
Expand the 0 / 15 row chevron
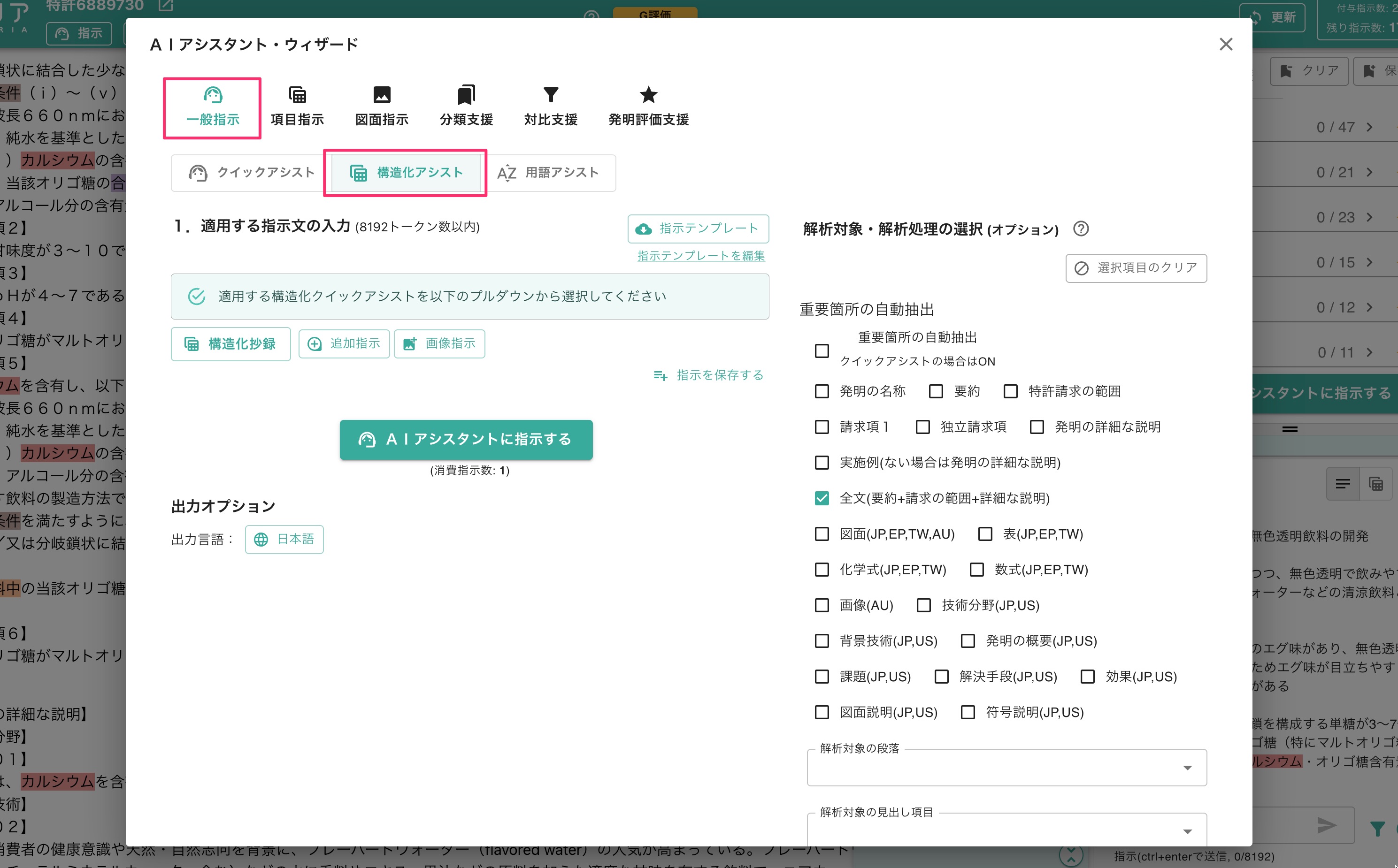tap(1370, 262)
